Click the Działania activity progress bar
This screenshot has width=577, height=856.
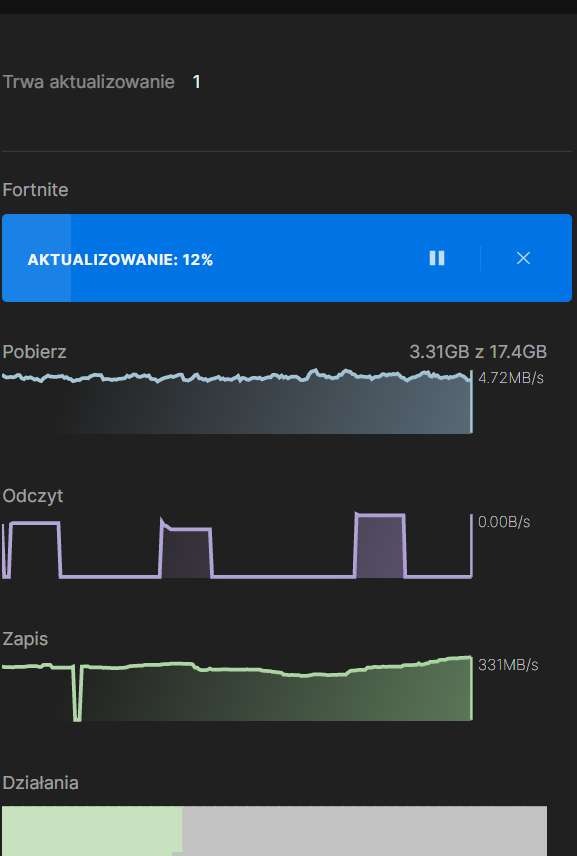[x=275, y=831]
